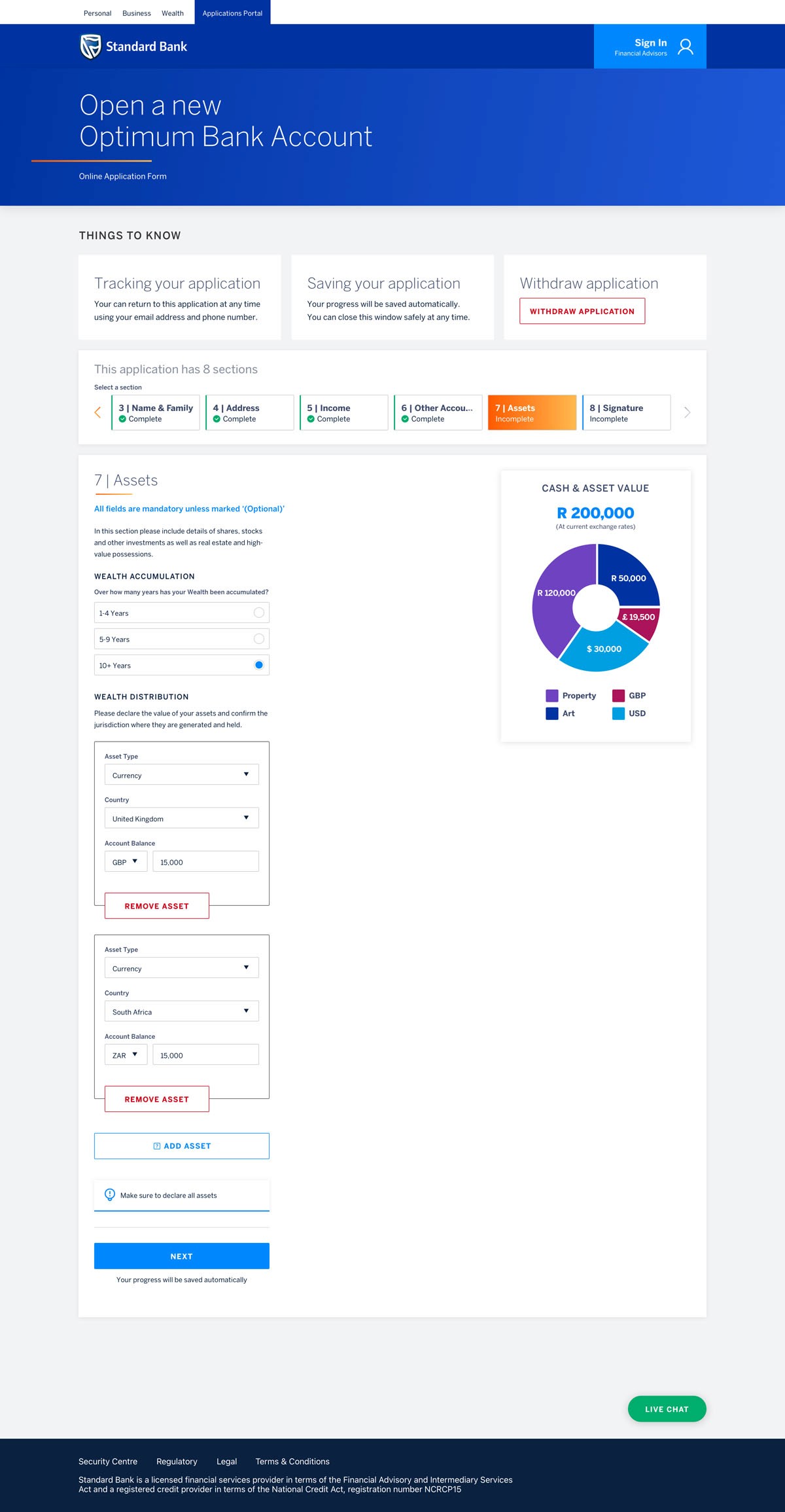Click the user profile icon in Sign In
The image size is (785, 1512).
coord(685,46)
